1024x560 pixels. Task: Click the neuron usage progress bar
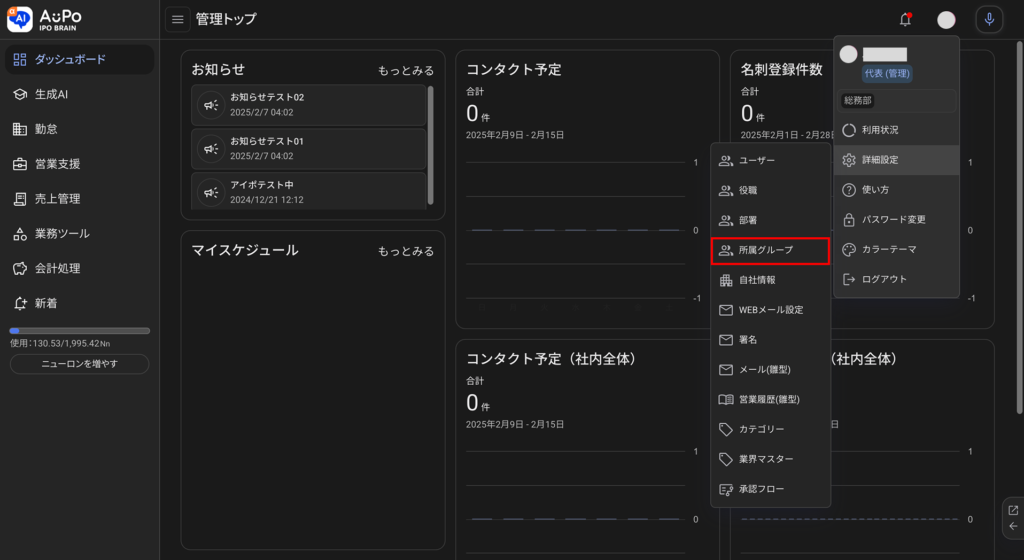pos(79,330)
